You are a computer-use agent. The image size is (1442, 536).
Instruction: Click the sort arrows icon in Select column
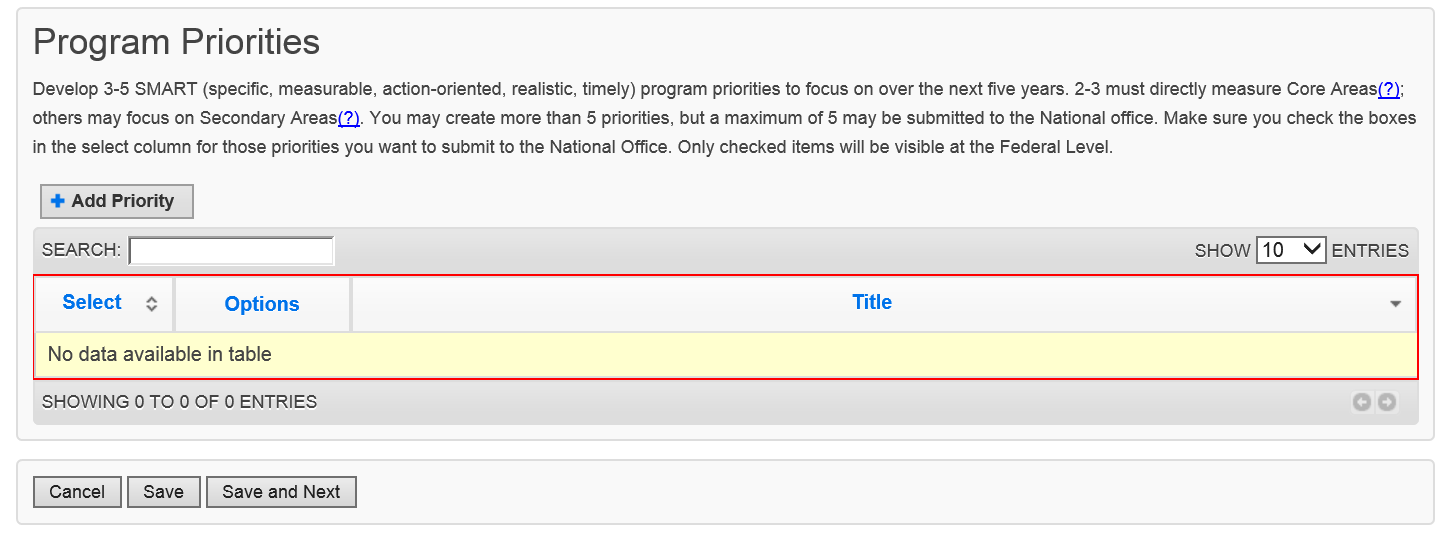pos(152,304)
